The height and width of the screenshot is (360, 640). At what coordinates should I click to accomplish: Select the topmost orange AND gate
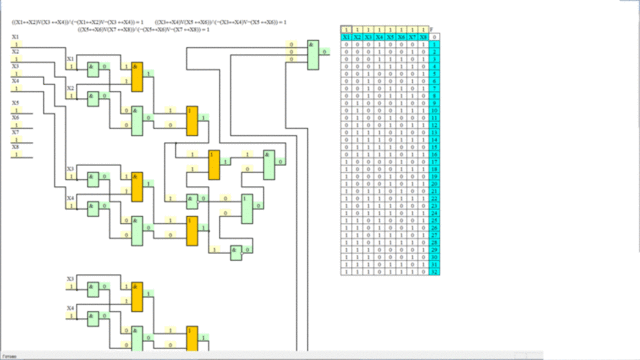click(137, 77)
